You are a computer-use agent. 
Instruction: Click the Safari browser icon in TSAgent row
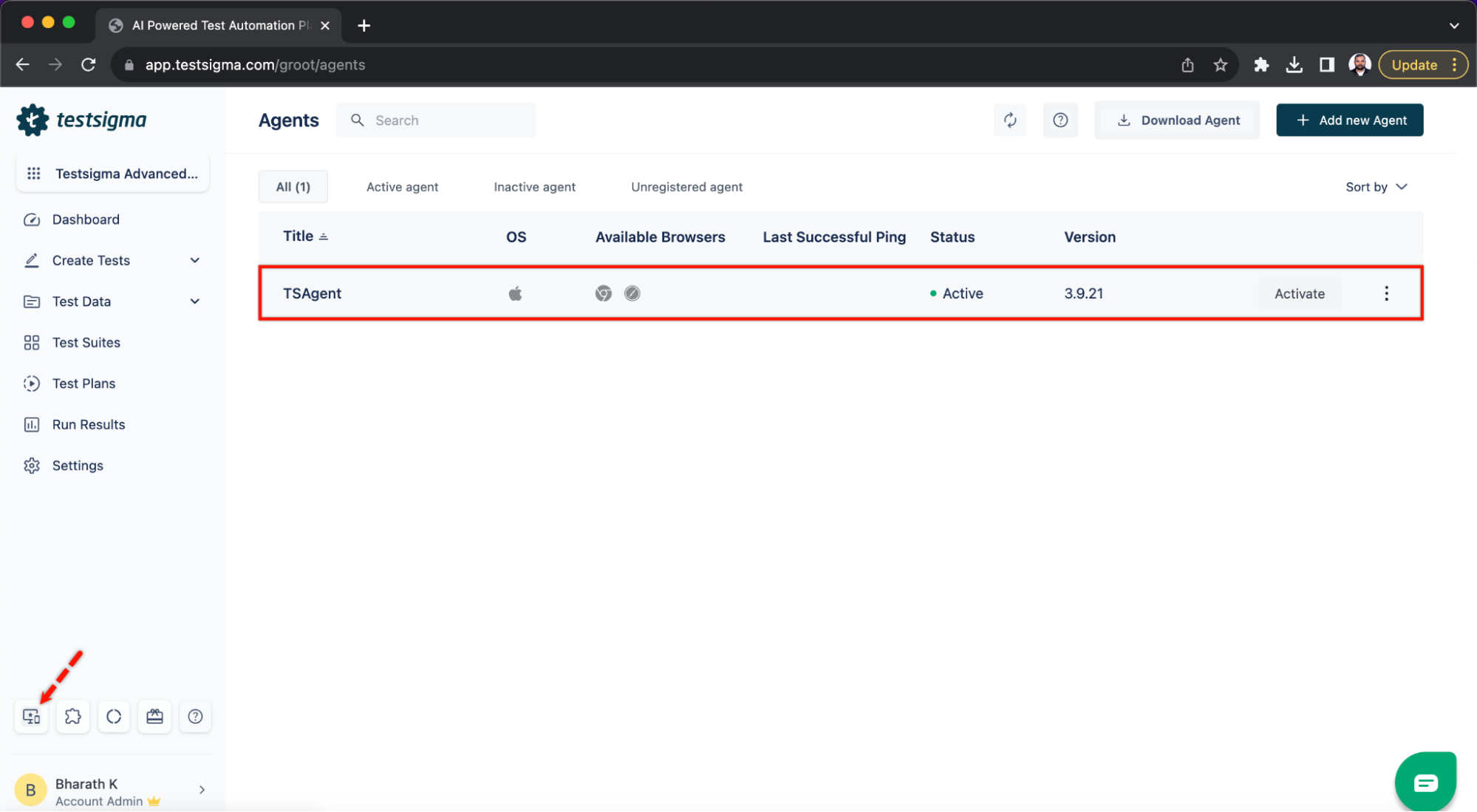[x=632, y=293]
